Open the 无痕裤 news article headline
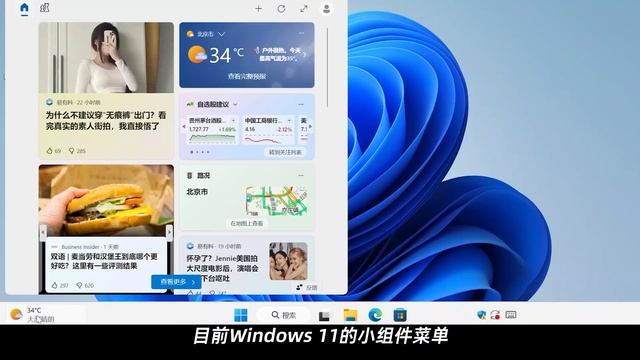The image size is (640, 360). [106, 121]
